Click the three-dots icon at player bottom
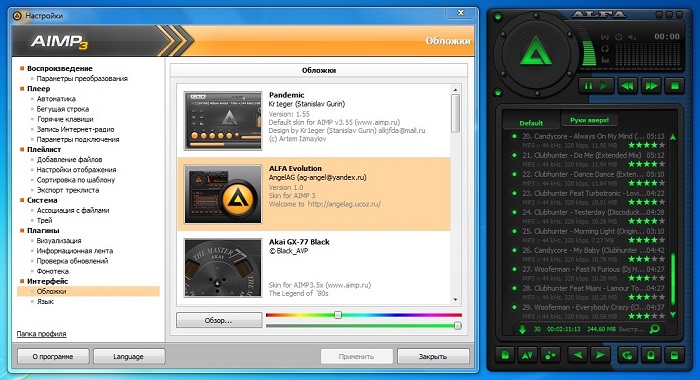The height and width of the screenshot is (380, 700). [x=550, y=355]
